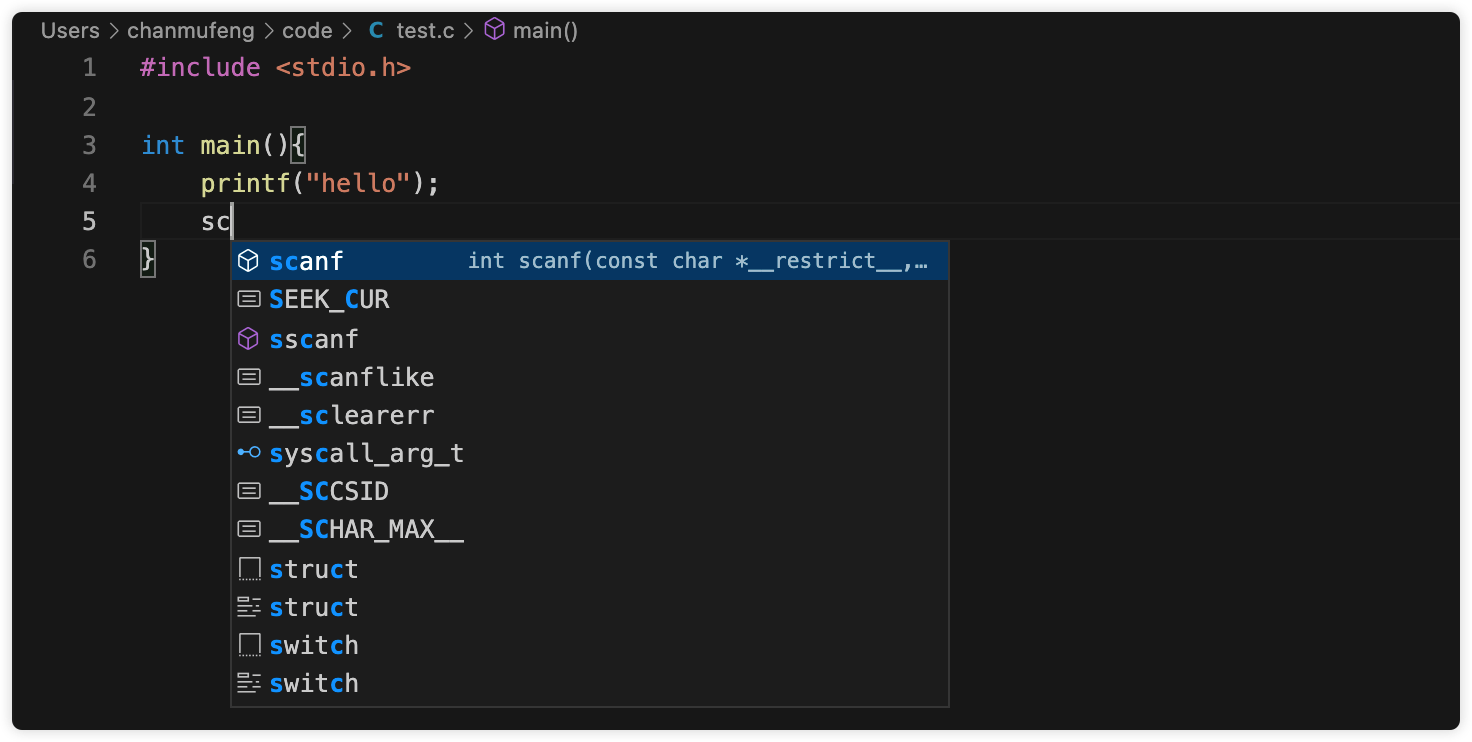This screenshot has height=742, width=1472.
Task: Choose the SEEK_CUR completion label
Action: pos(329,300)
